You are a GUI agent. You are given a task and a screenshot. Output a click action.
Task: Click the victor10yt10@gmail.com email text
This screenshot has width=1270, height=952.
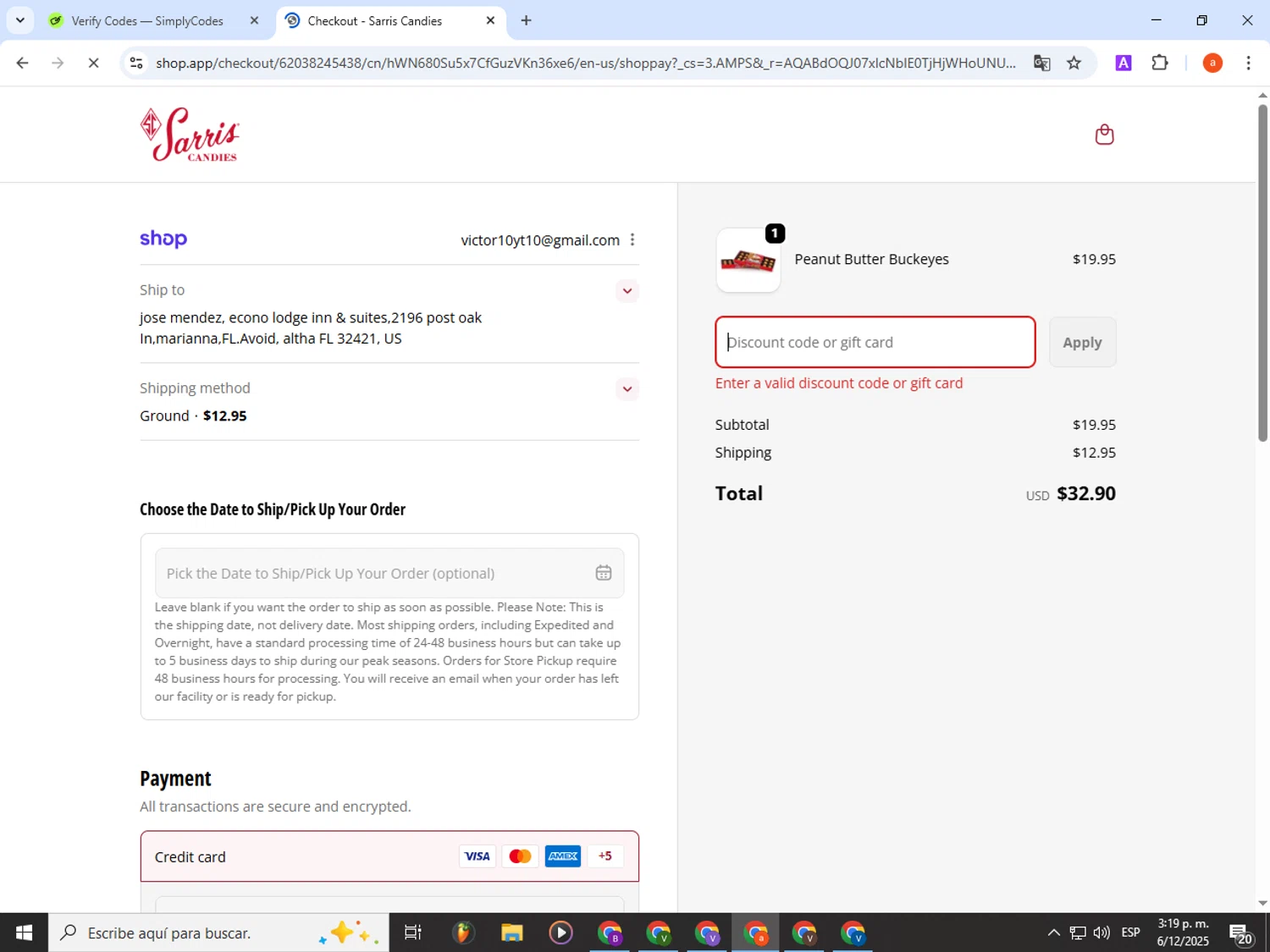[x=540, y=240]
